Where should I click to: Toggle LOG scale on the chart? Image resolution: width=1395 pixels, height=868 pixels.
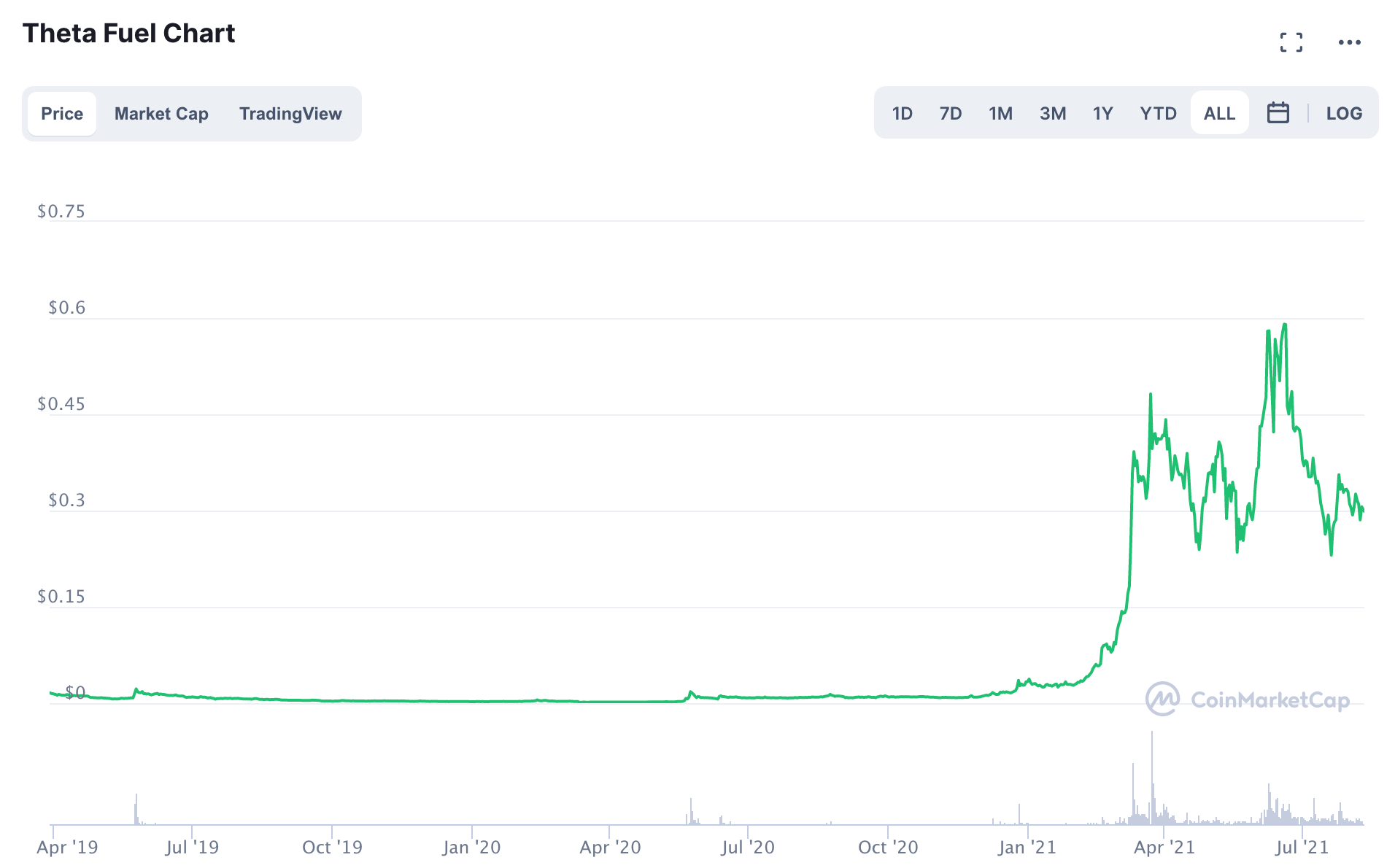click(1343, 113)
